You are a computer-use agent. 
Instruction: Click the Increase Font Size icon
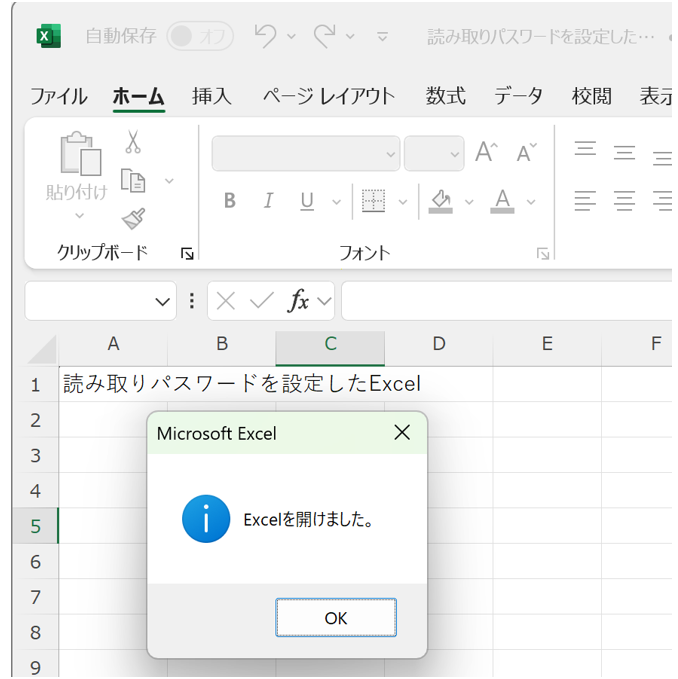(x=486, y=152)
